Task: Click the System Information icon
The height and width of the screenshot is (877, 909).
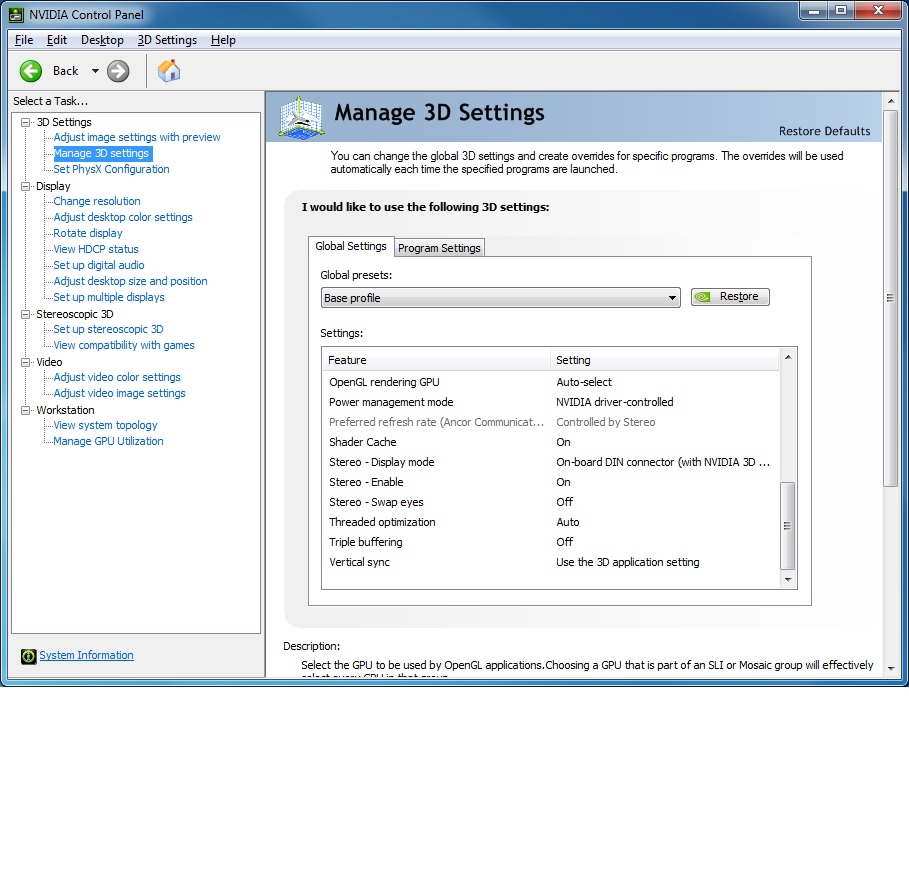Action: (28, 656)
